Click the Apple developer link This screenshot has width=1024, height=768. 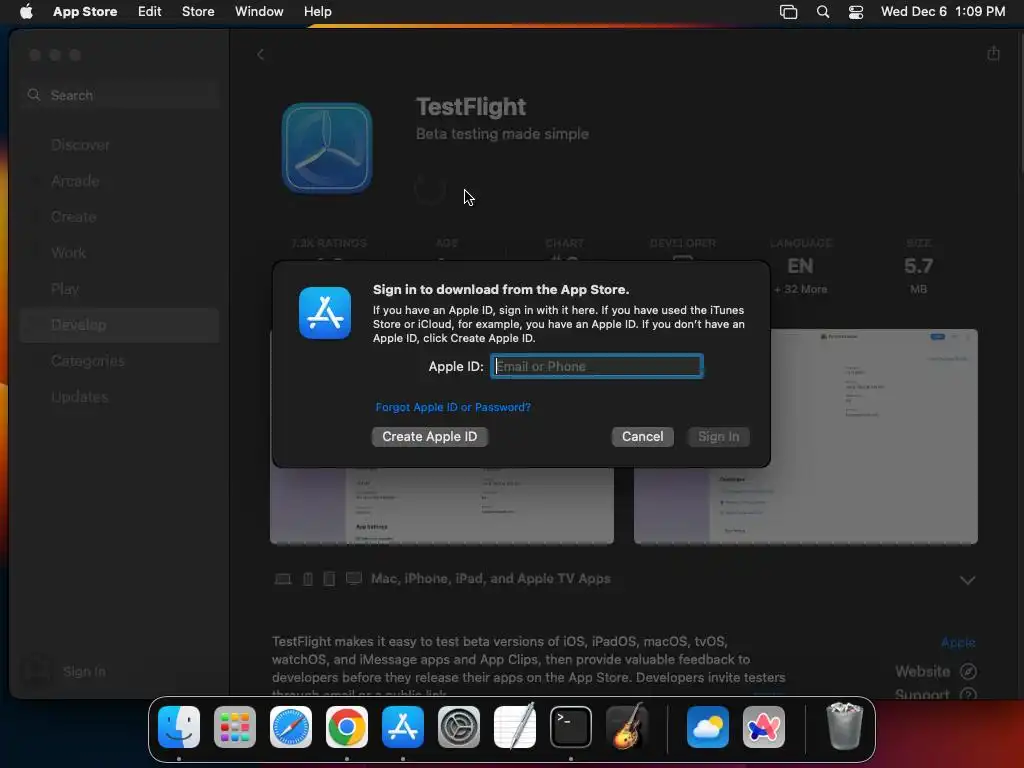pos(958,643)
